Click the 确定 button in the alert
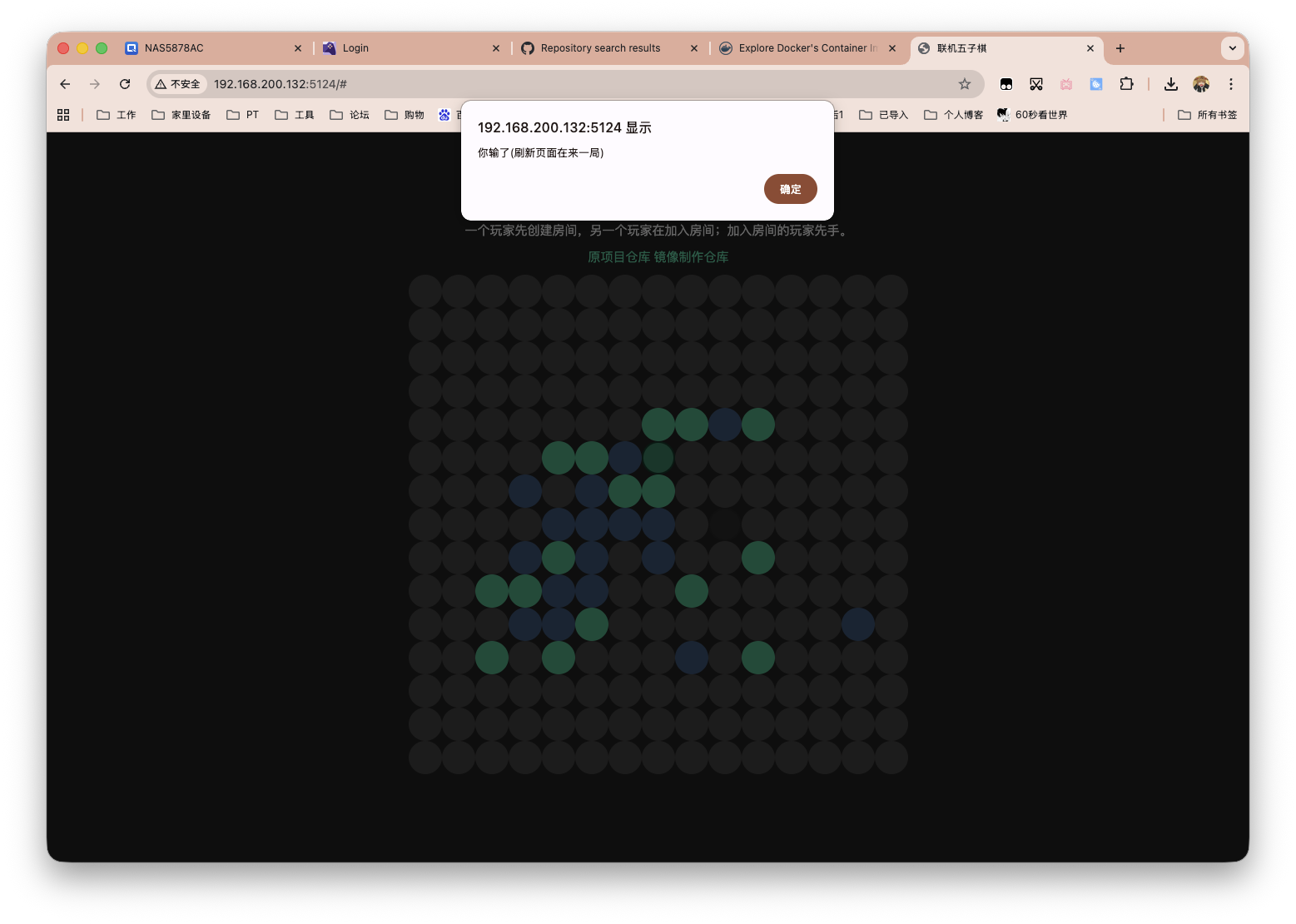This screenshot has width=1296, height=924. [x=790, y=189]
